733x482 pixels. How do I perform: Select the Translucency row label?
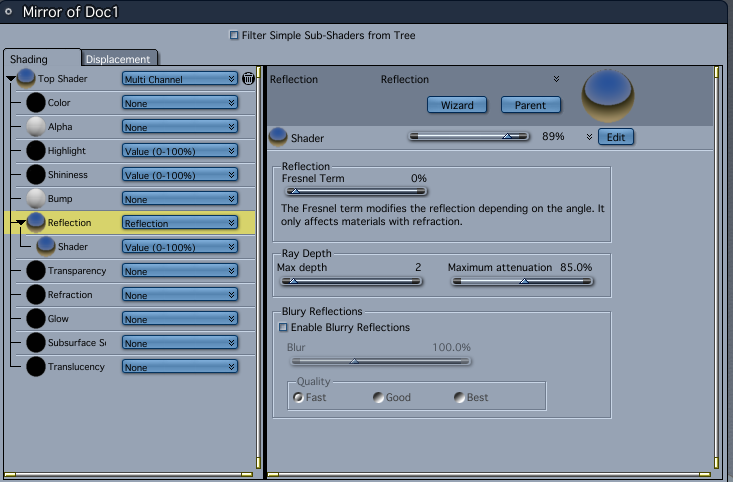coord(76,367)
